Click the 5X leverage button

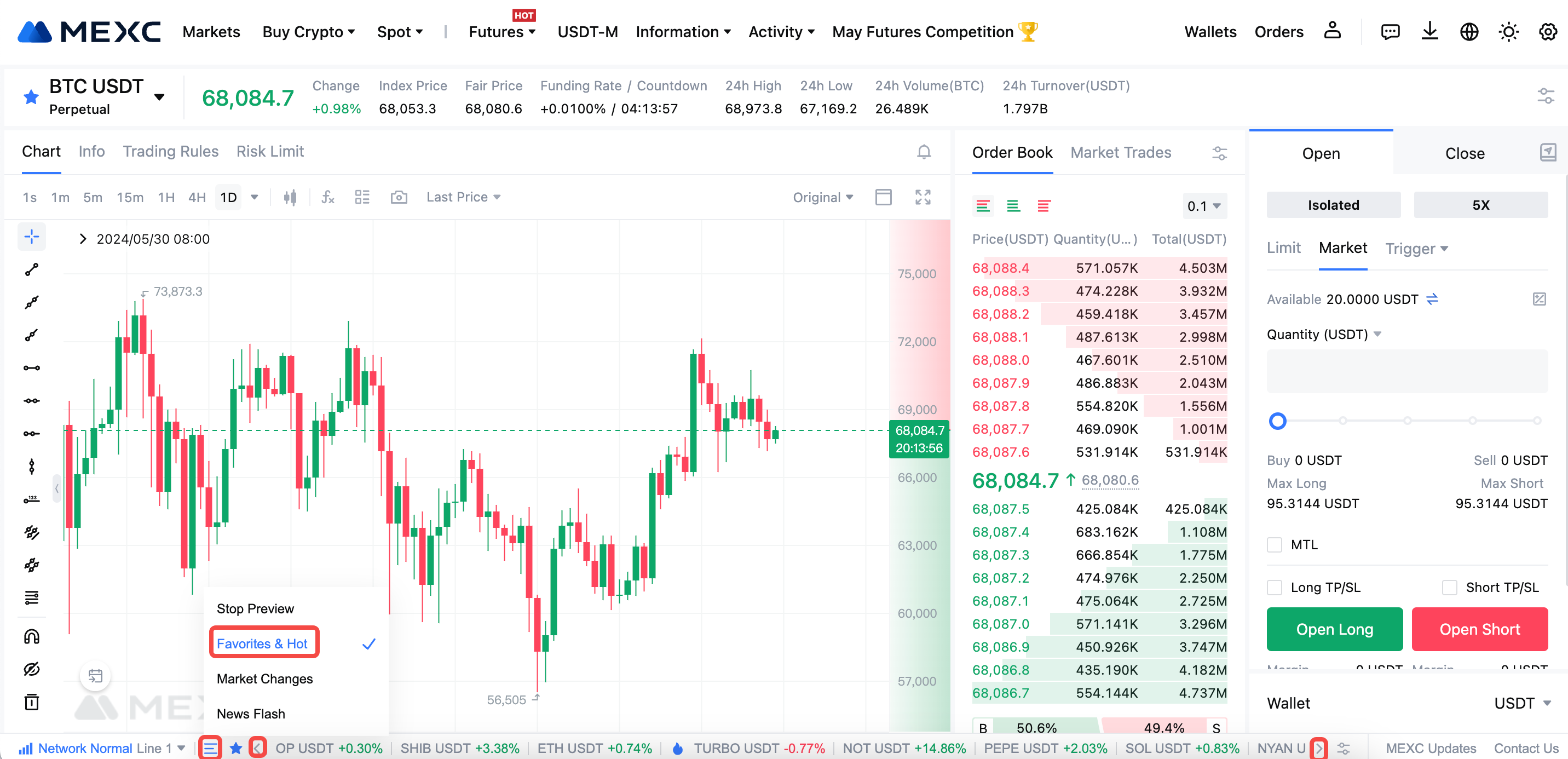[1480, 205]
